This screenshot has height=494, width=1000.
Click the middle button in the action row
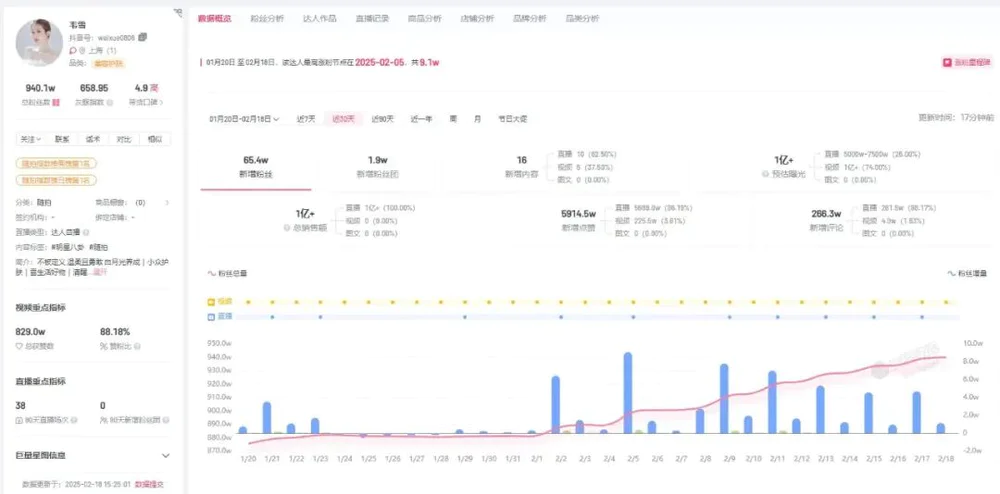click(93, 139)
